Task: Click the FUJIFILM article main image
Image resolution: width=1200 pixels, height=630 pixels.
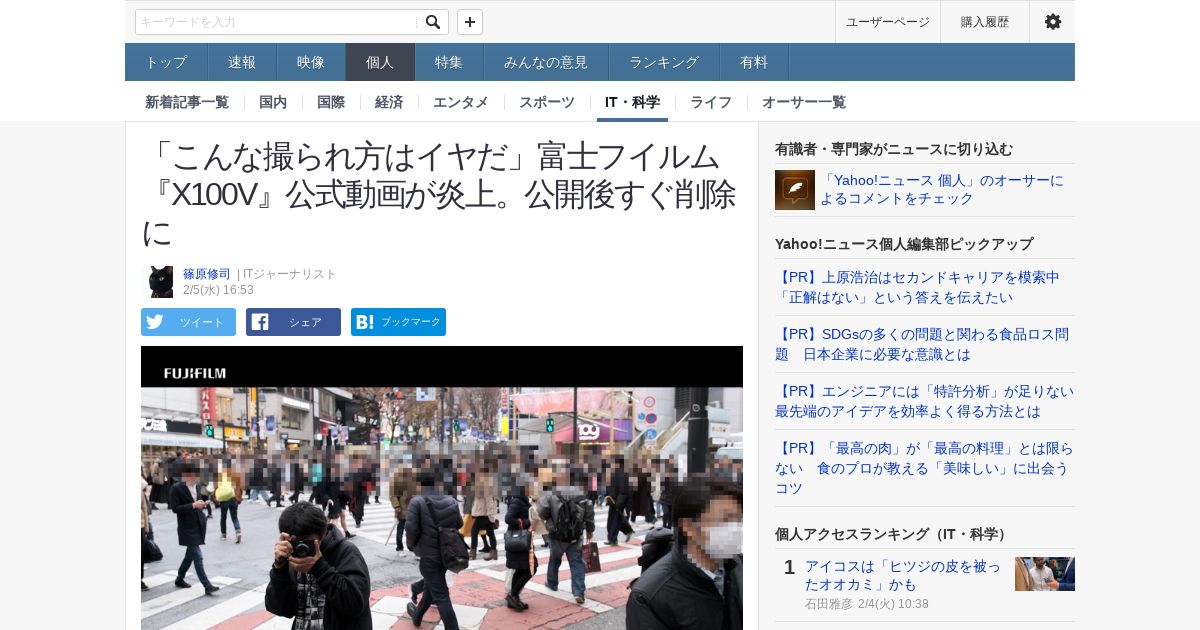Action: [442, 488]
